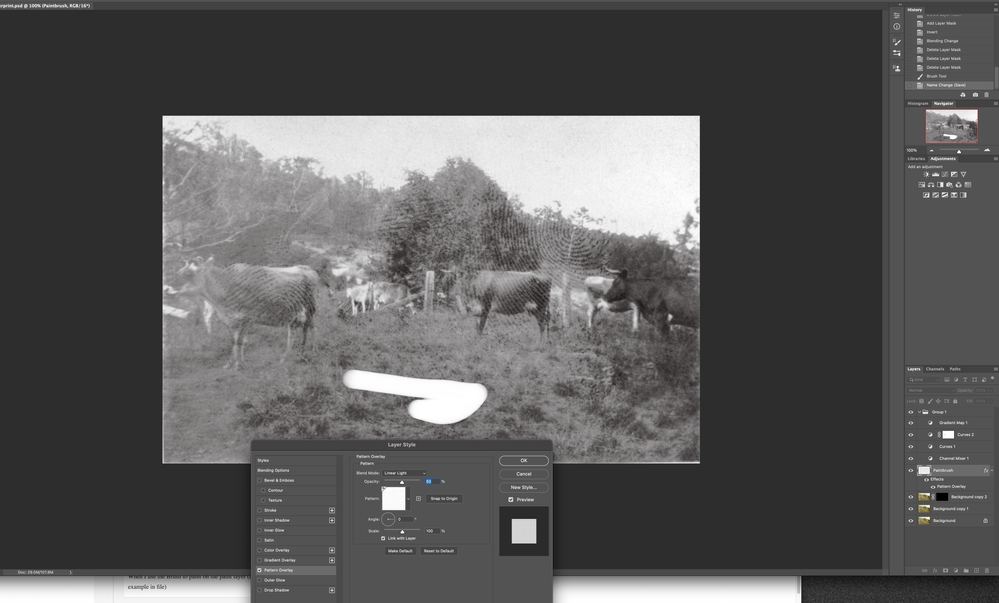The width and height of the screenshot is (999, 603).
Task: Uncheck the Pattern Overlay checkbox
Action: 259,570
